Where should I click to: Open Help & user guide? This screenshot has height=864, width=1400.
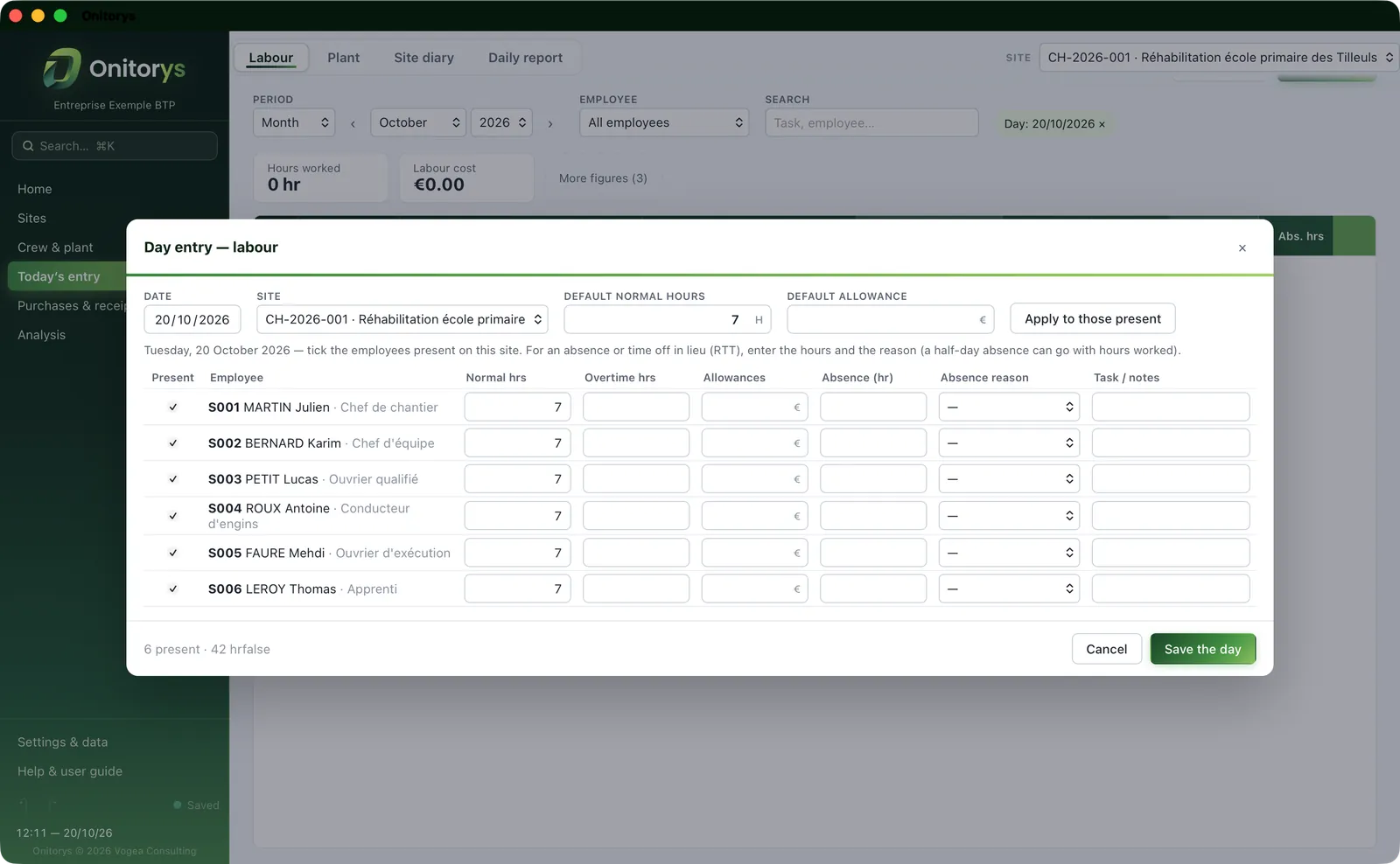point(70,771)
